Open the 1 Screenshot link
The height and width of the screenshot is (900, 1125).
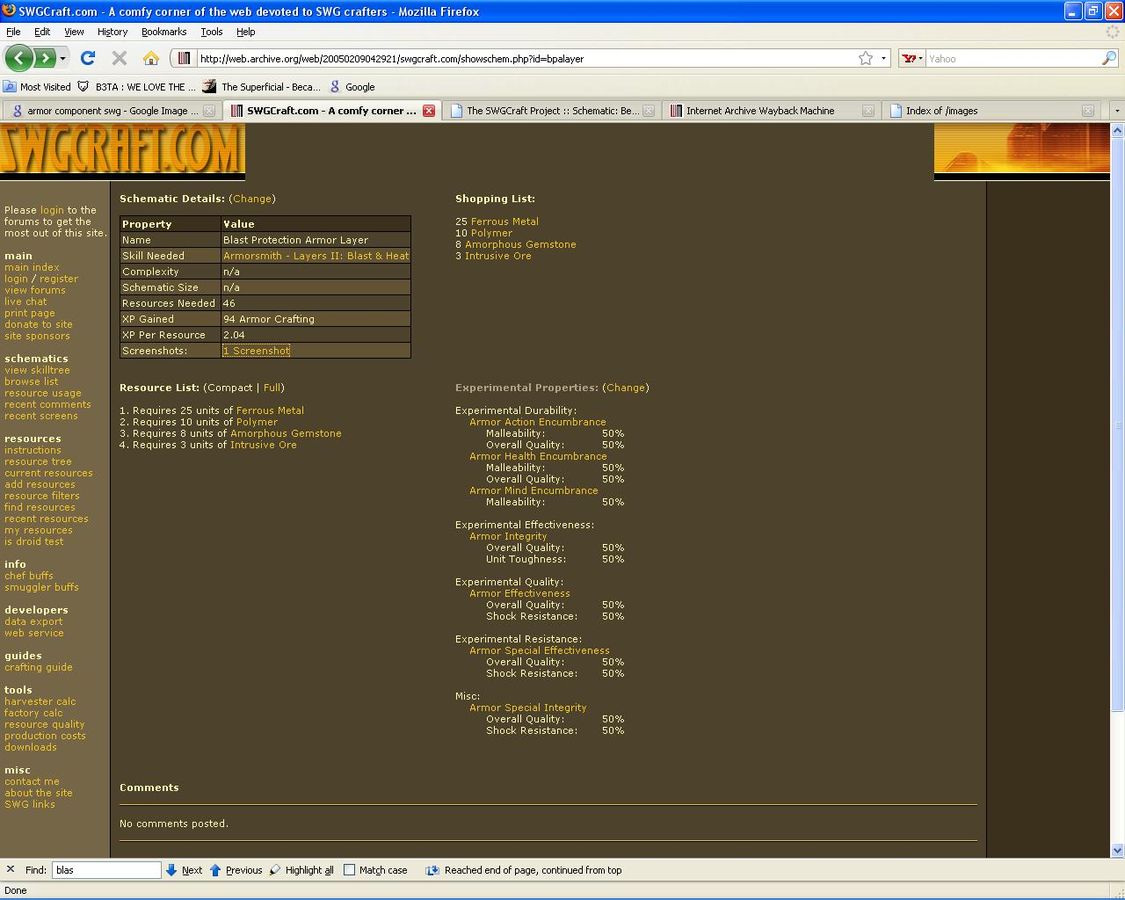click(256, 351)
